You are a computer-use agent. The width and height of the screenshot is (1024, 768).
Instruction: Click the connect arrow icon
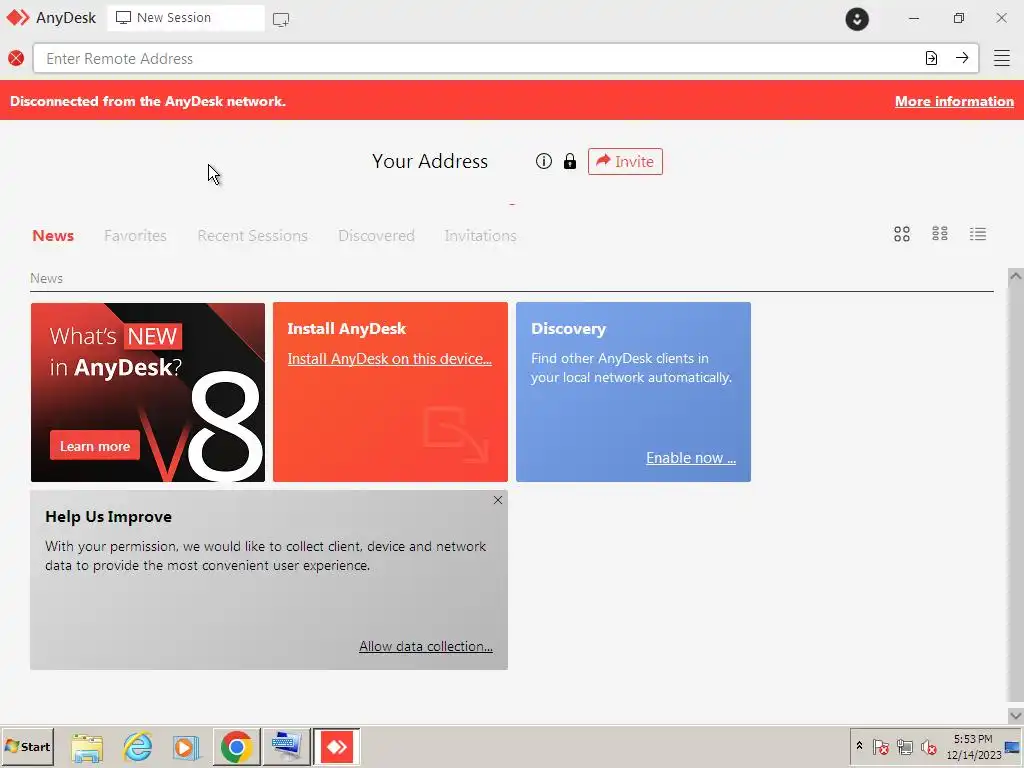(x=962, y=58)
